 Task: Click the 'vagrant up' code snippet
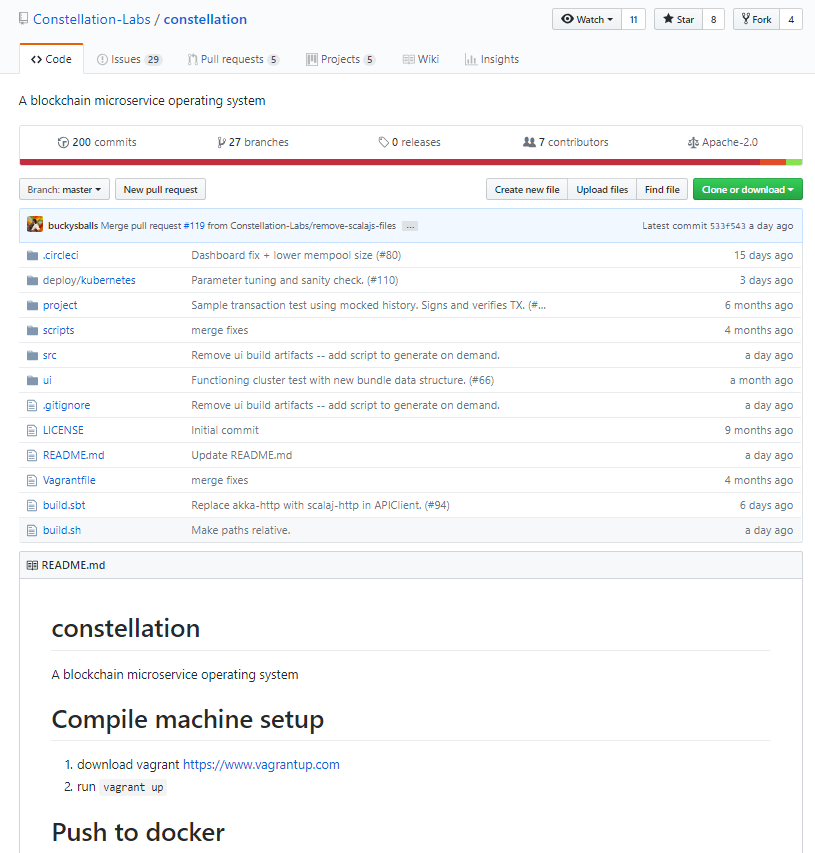tap(133, 787)
